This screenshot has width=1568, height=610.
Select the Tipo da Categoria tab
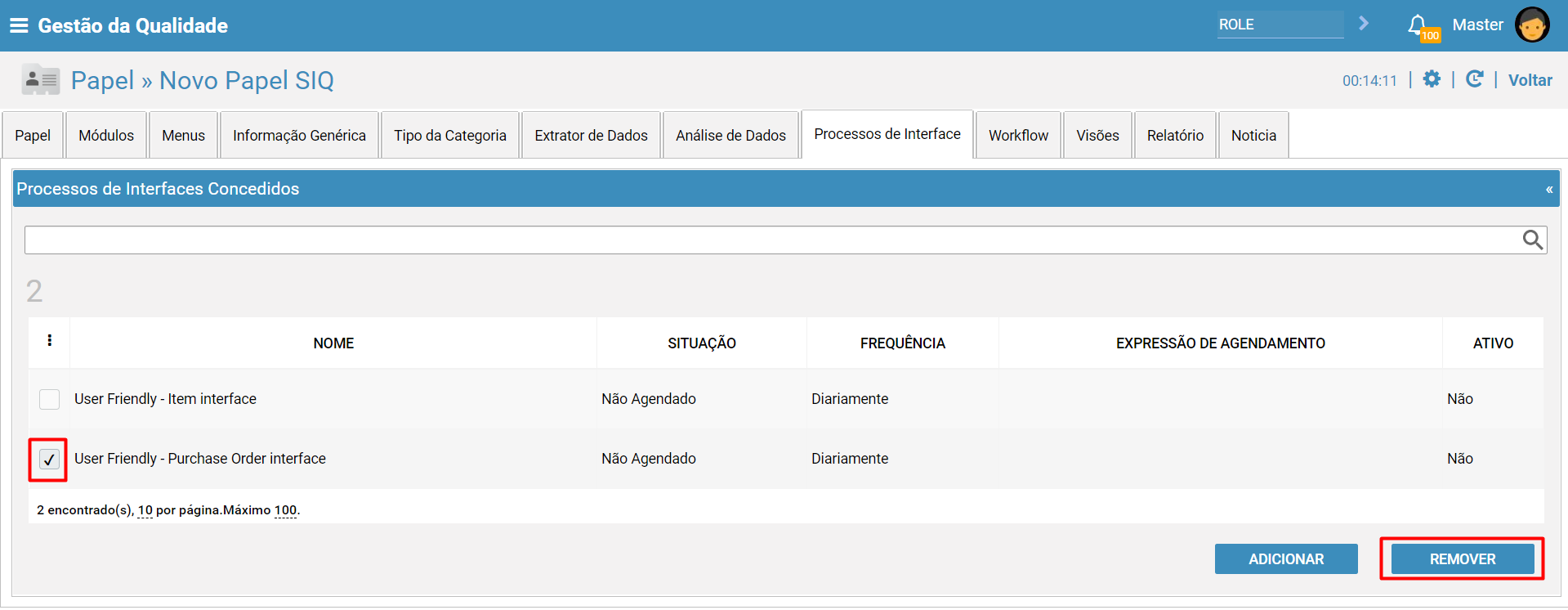coord(450,135)
